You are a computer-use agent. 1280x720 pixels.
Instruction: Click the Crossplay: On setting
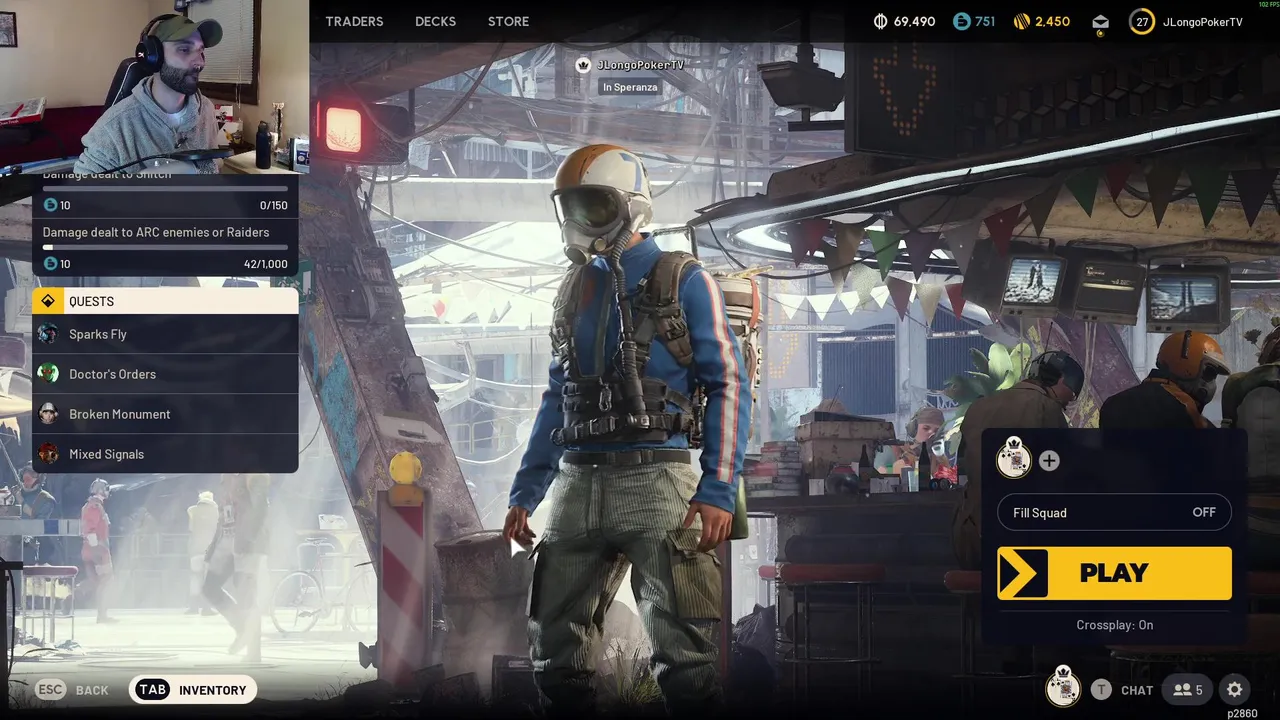[1114, 625]
